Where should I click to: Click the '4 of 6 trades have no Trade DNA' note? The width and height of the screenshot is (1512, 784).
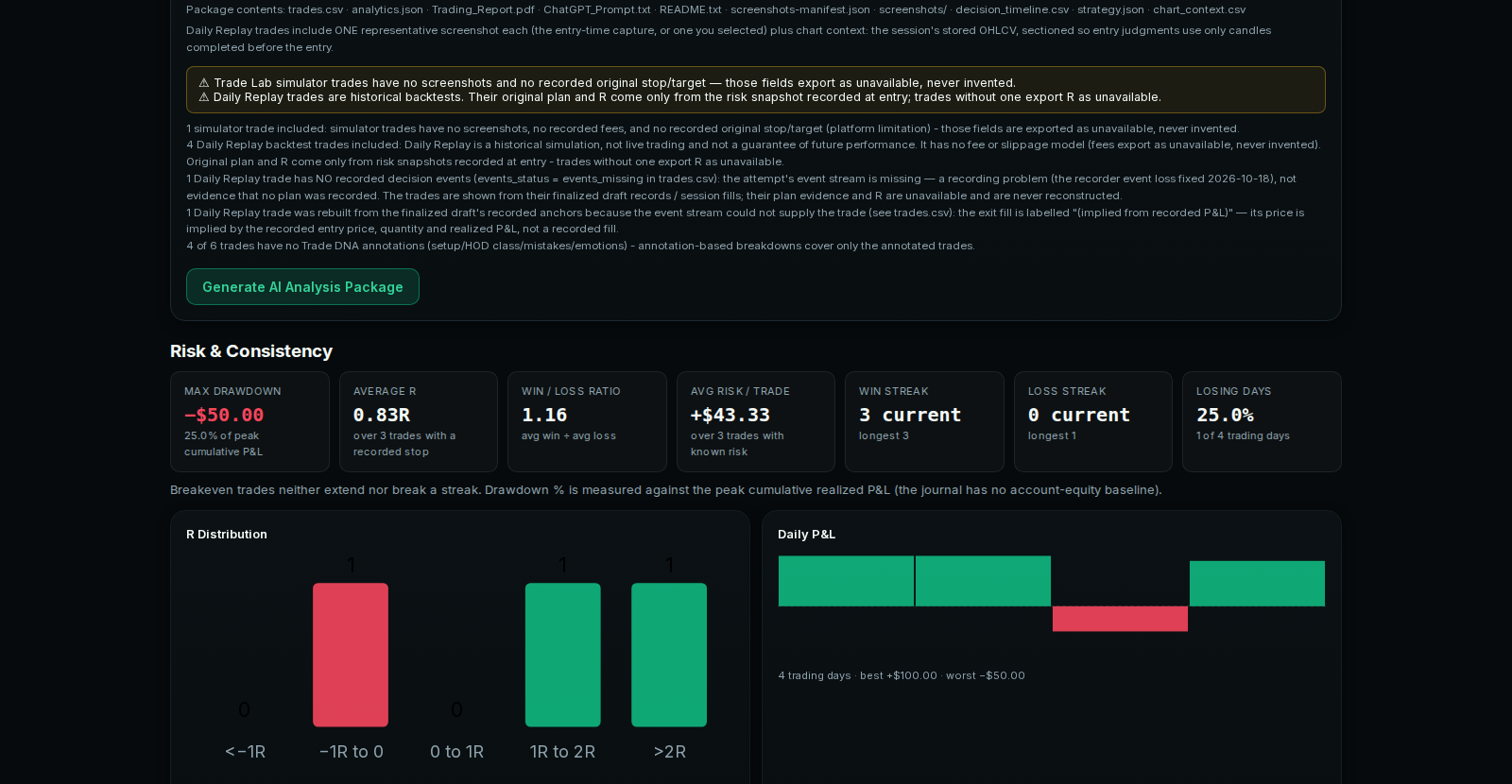[580, 246]
